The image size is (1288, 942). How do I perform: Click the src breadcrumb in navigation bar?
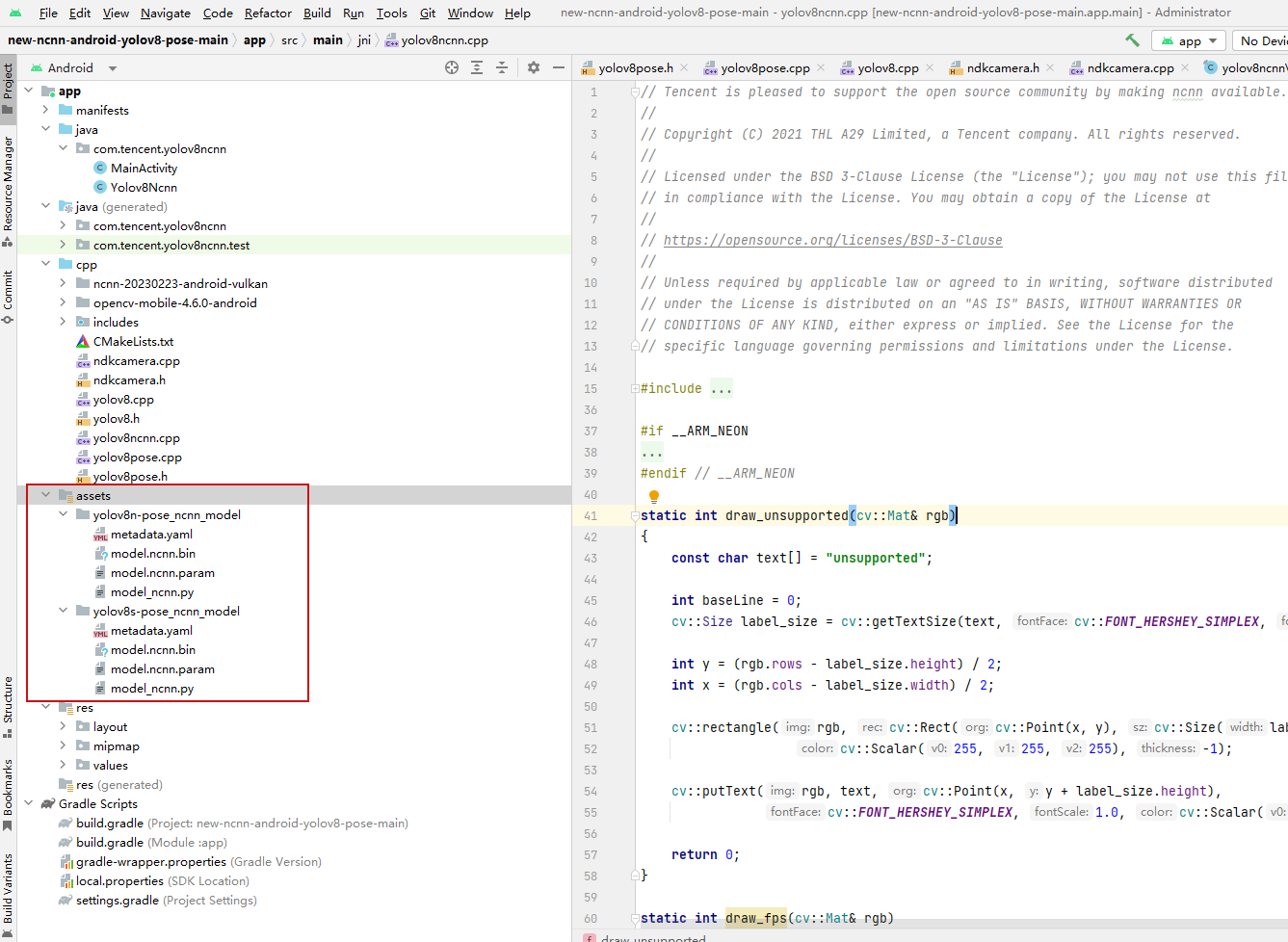point(289,39)
